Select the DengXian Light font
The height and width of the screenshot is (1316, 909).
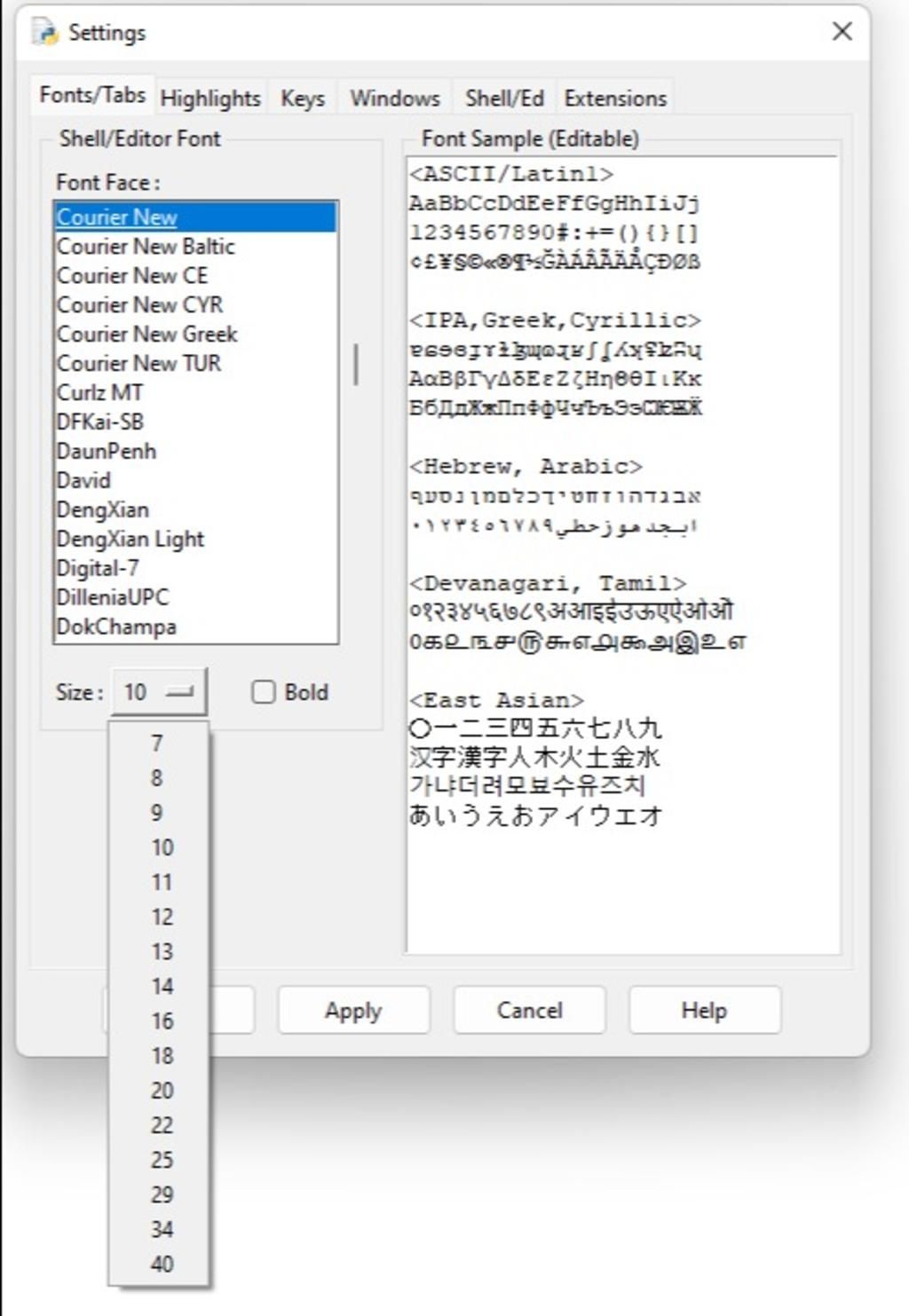pyautogui.click(x=195, y=540)
